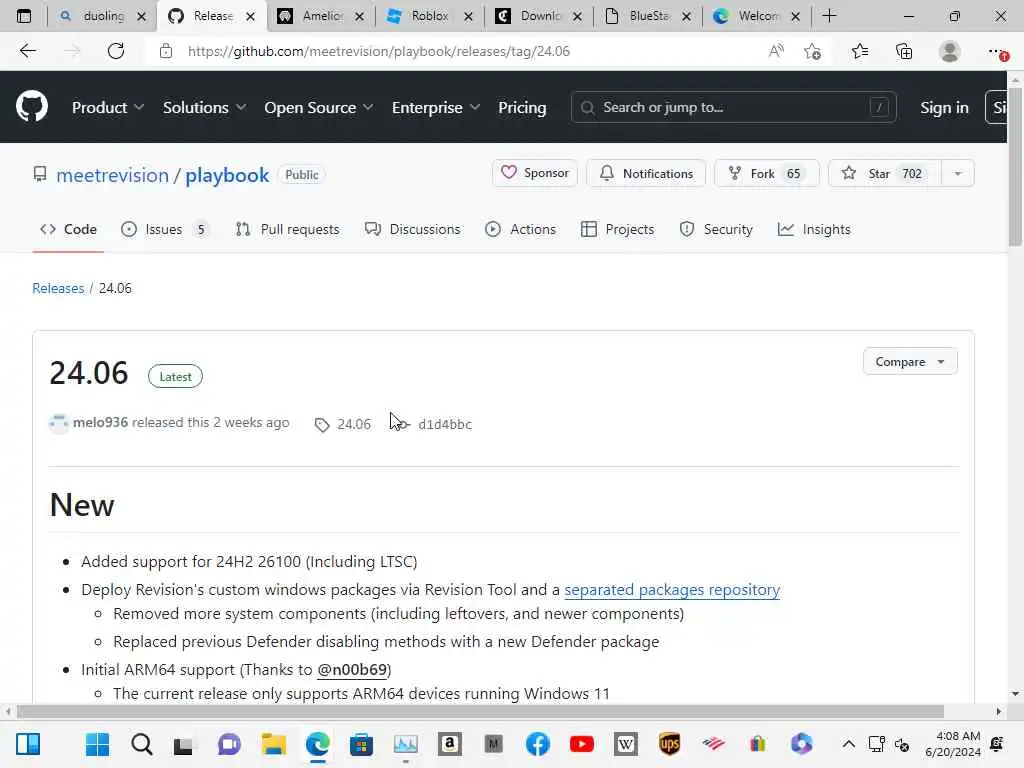The width and height of the screenshot is (1024, 768).
Task: Open separated packages repository link
Action: click(x=672, y=590)
